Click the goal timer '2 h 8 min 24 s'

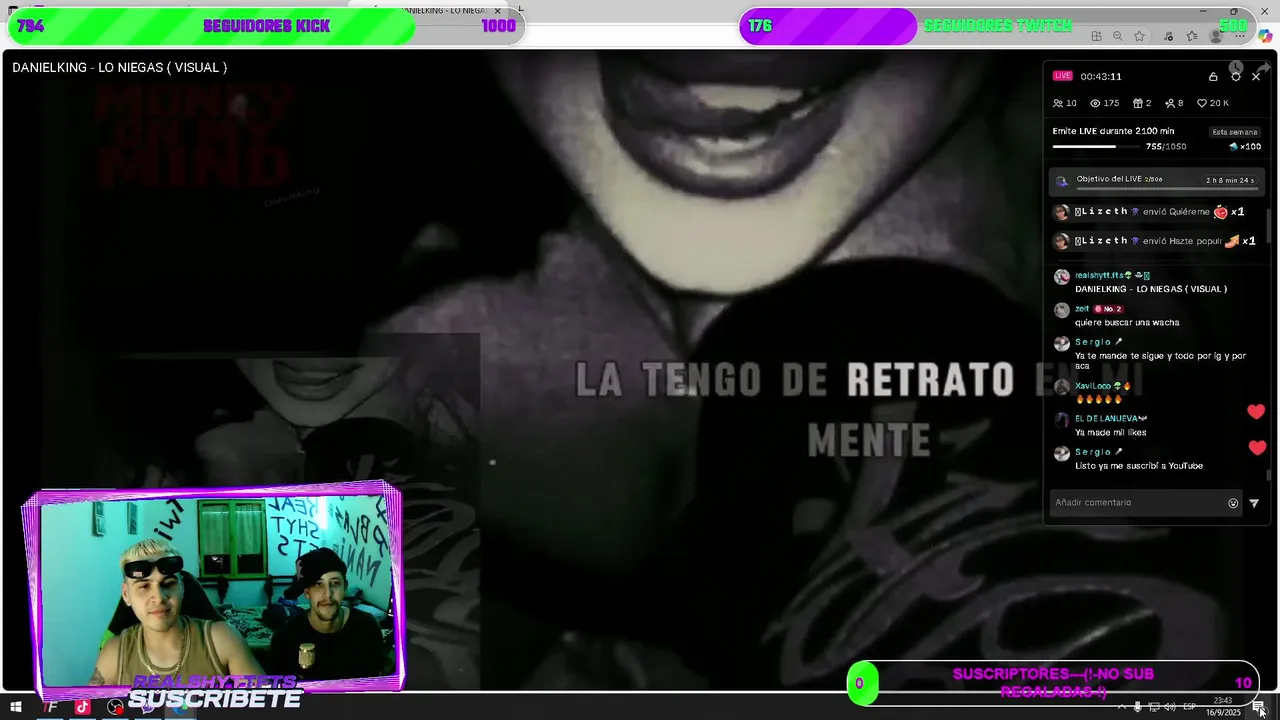coord(1229,180)
